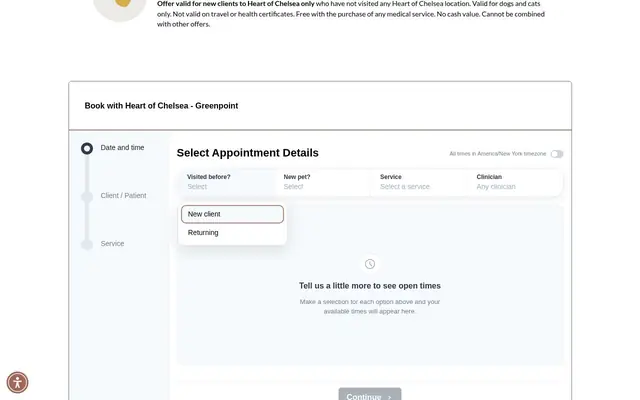Click the All times in America/New York label
640x400 pixels.
click(x=498, y=154)
